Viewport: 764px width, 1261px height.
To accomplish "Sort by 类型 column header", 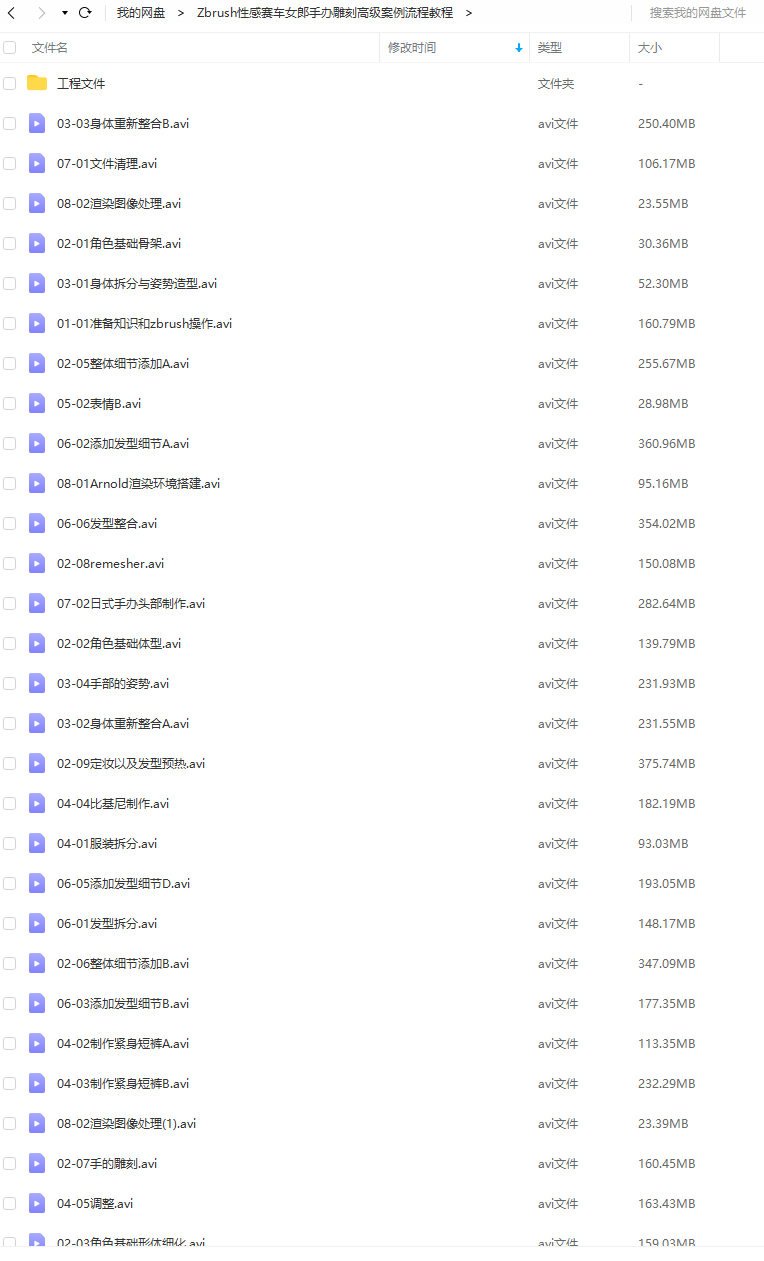I will tap(550, 47).
